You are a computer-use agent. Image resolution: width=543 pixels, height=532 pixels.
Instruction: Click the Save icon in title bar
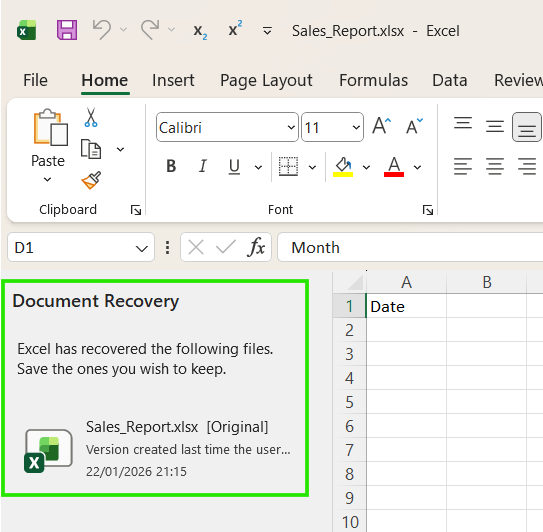coord(67,30)
